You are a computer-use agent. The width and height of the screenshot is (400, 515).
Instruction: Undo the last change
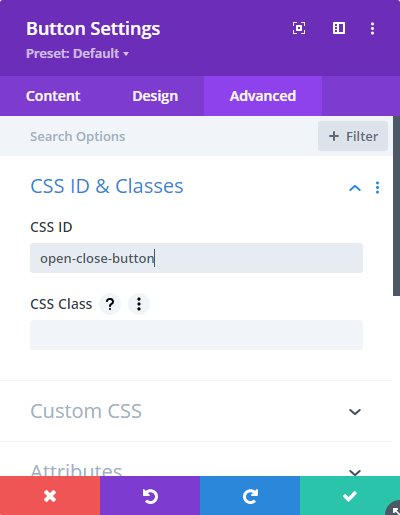[150, 496]
